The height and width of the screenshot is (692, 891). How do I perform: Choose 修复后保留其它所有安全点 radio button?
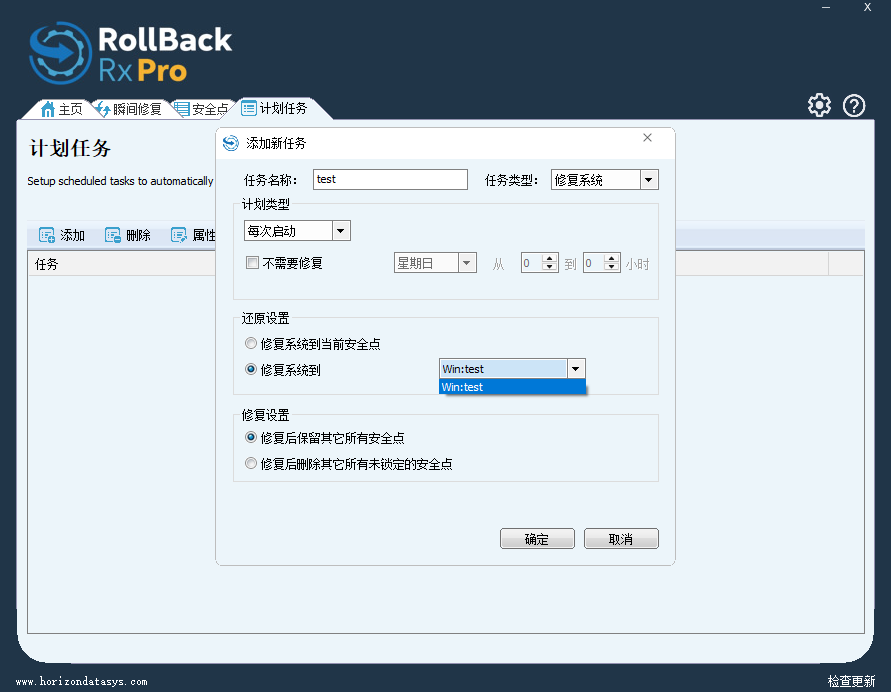coord(251,438)
